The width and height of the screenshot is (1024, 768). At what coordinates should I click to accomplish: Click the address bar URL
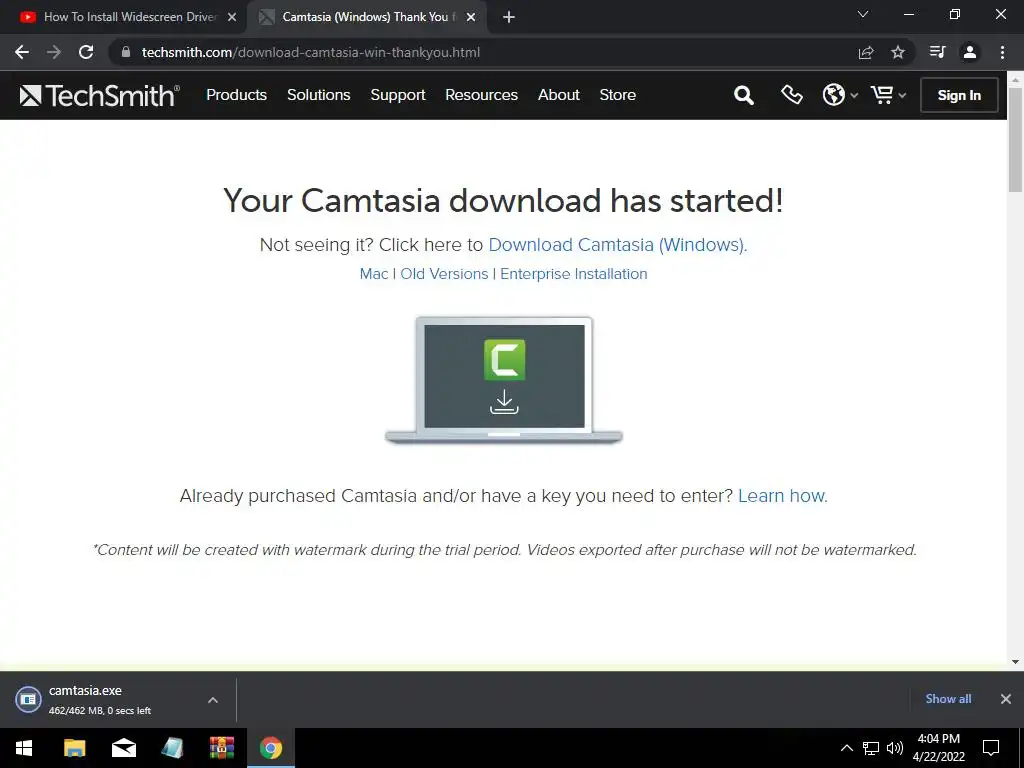pyautogui.click(x=311, y=52)
